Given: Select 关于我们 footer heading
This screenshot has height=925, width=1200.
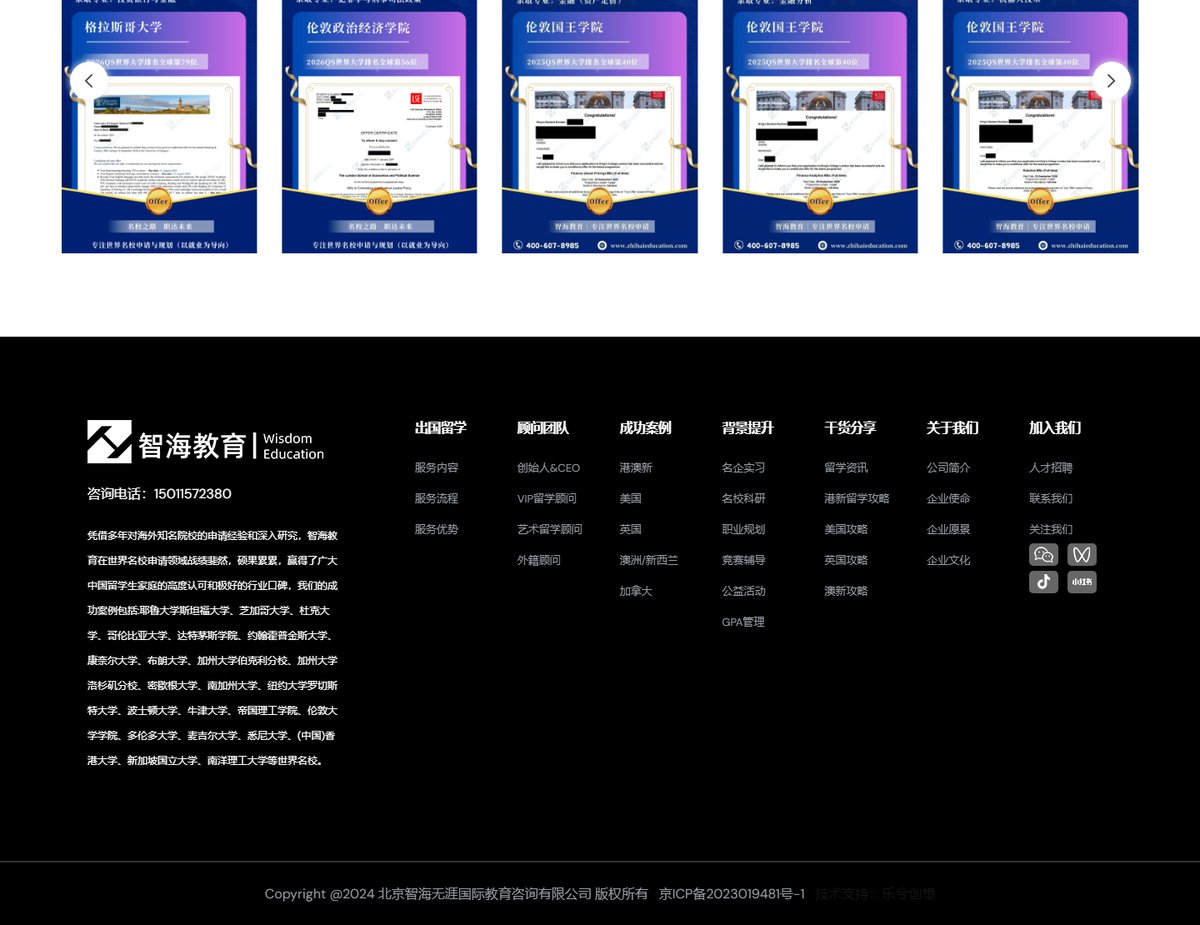Looking at the screenshot, I should tap(953, 428).
